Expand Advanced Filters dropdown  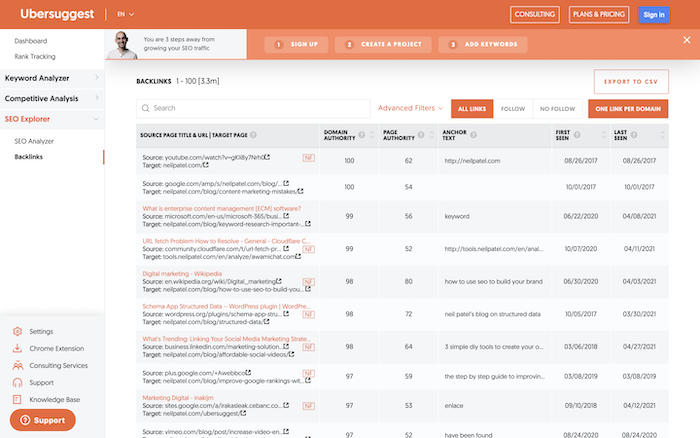(410, 108)
